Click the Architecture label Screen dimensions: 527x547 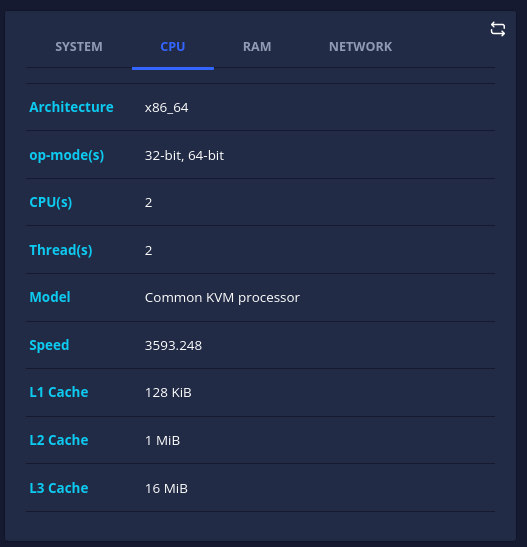[x=71, y=107]
